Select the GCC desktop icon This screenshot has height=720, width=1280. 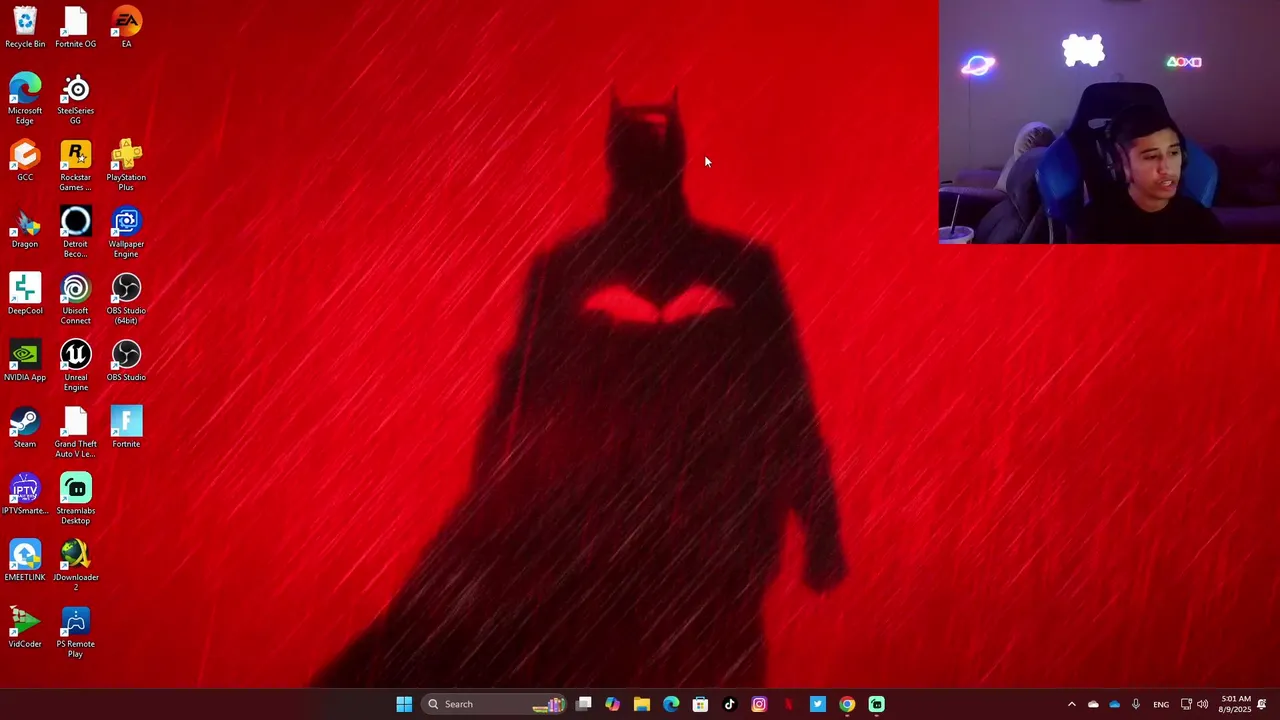point(25,161)
